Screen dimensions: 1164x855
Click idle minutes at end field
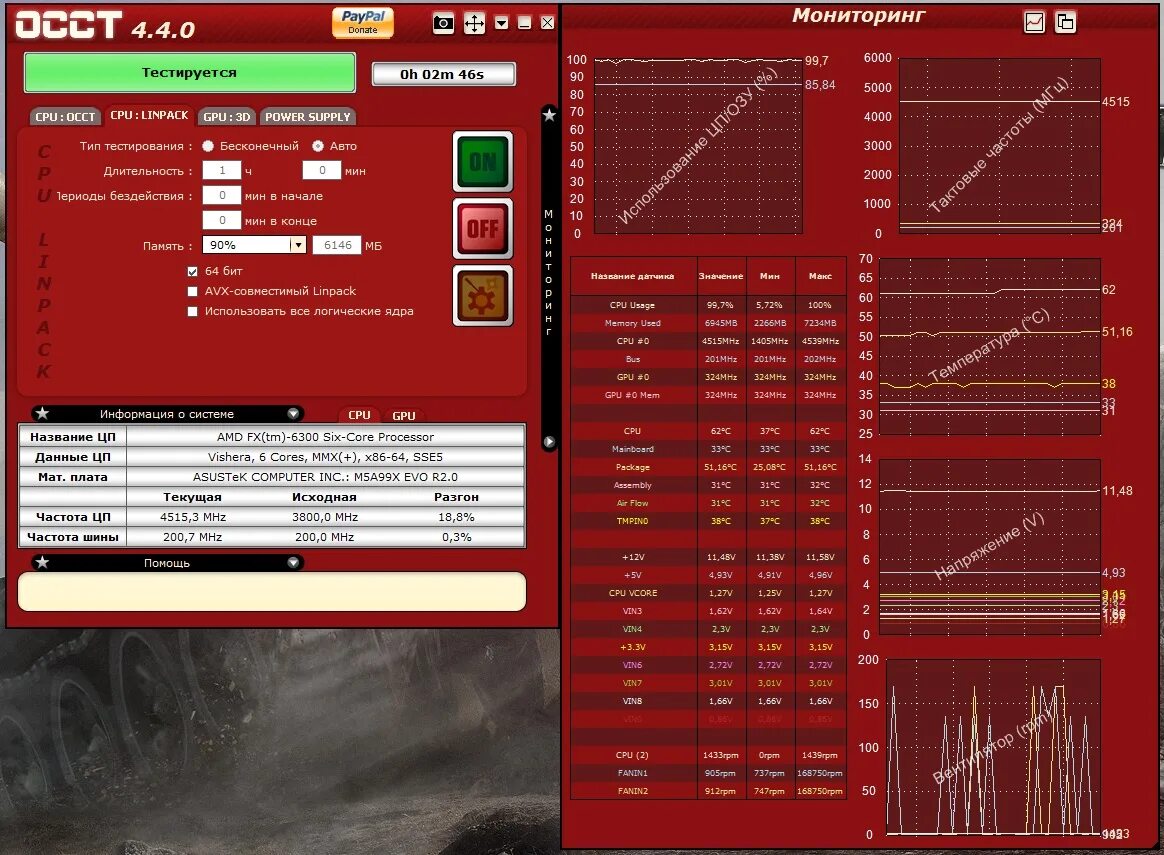(222, 220)
